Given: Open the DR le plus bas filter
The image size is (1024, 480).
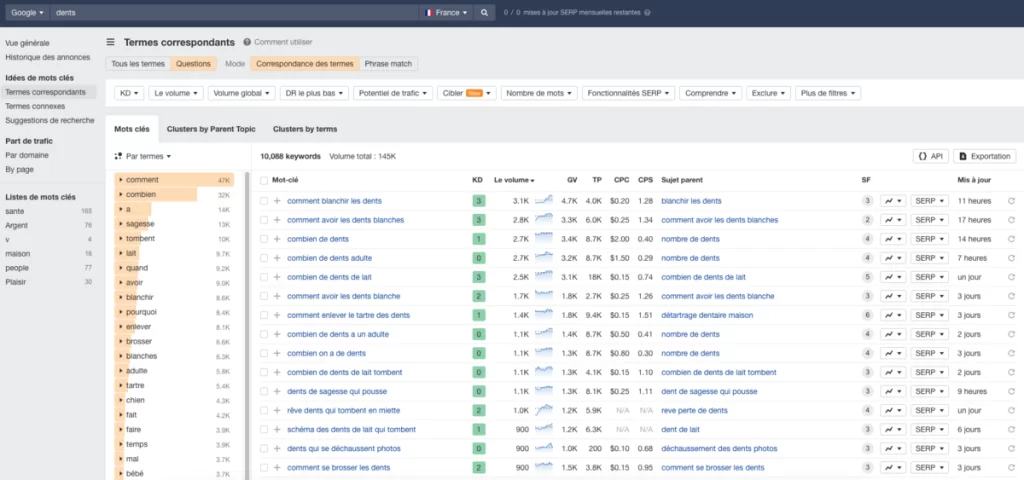Looking at the screenshot, I should click(314, 93).
